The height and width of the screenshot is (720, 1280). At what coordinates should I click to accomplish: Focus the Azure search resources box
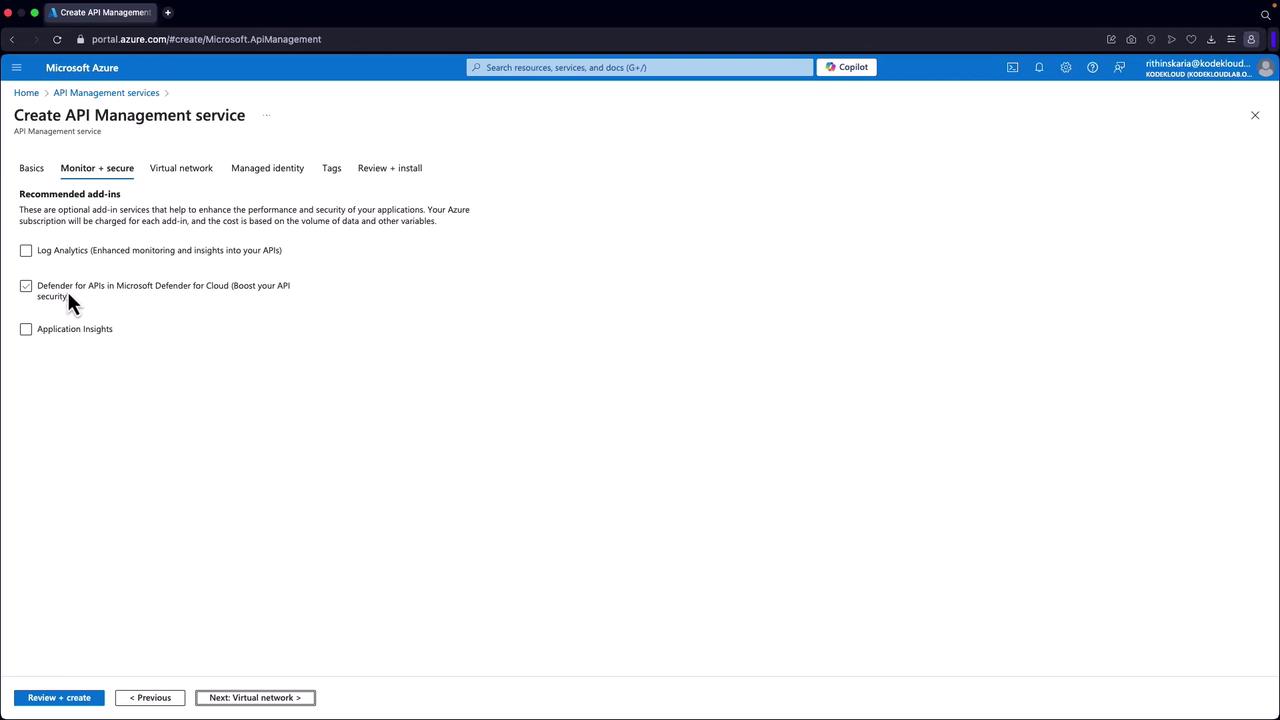[x=640, y=67]
